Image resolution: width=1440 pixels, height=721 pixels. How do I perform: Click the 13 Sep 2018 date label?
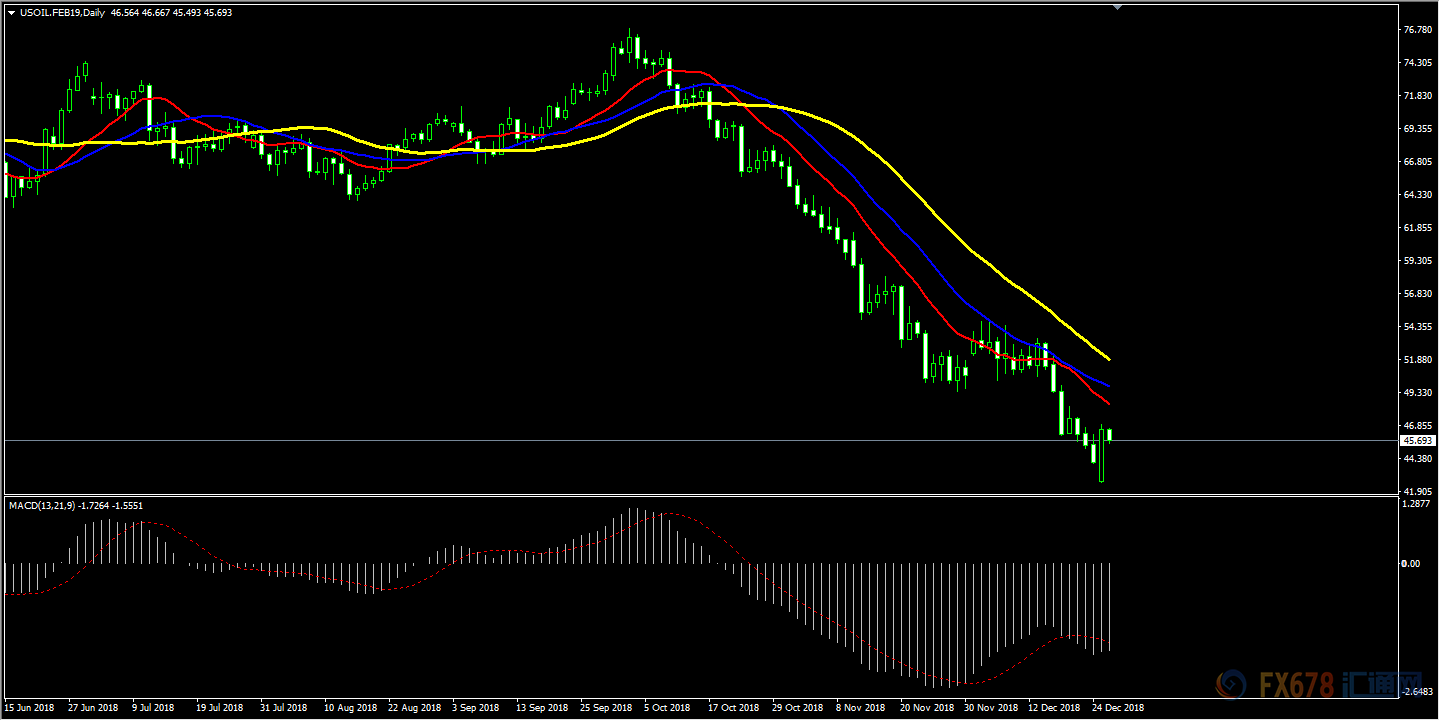pyautogui.click(x=542, y=708)
